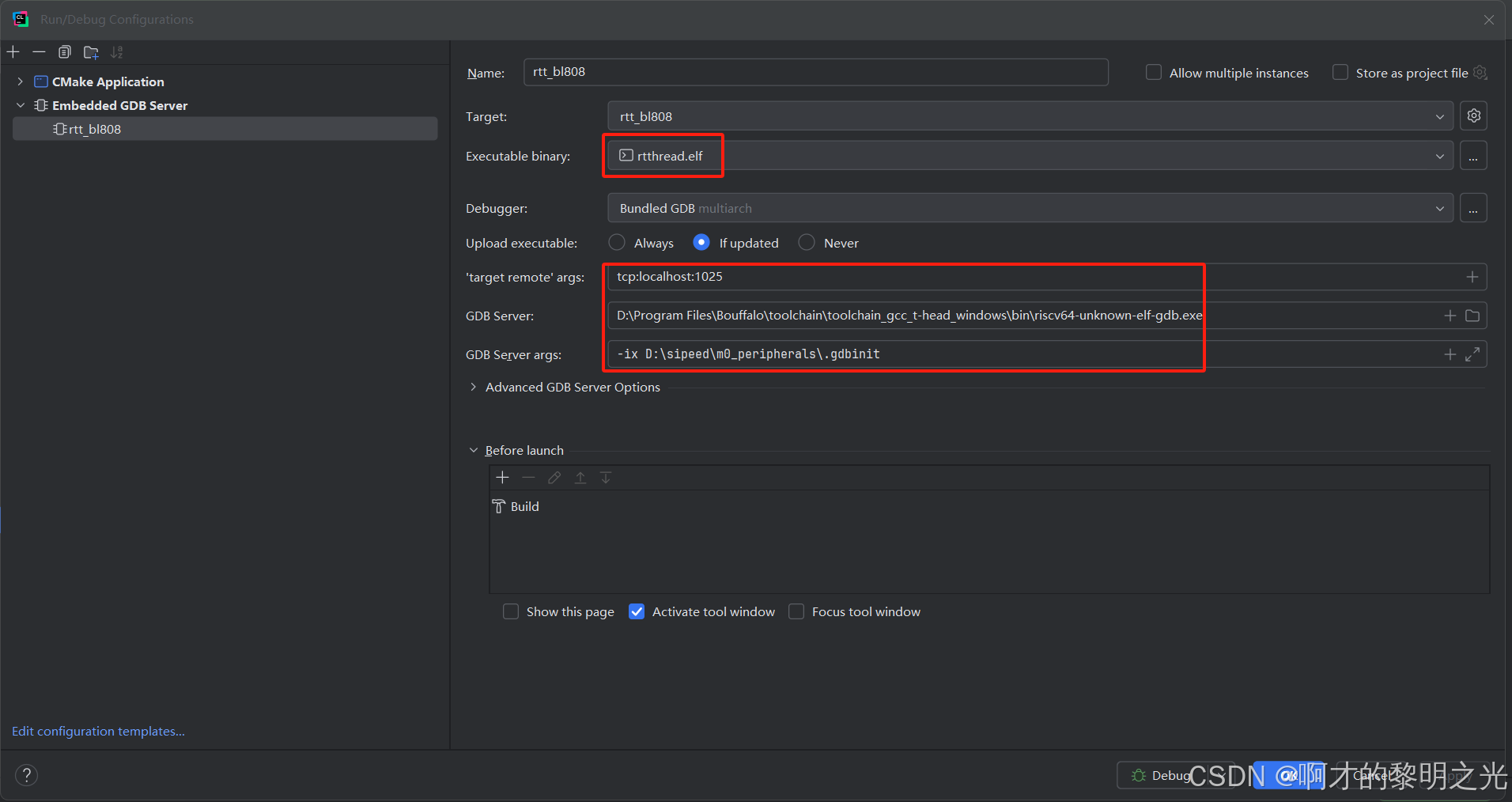This screenshot has width=1512, height=802.
Task: Open Edit configuration templates link
Action: coord(97,731)
